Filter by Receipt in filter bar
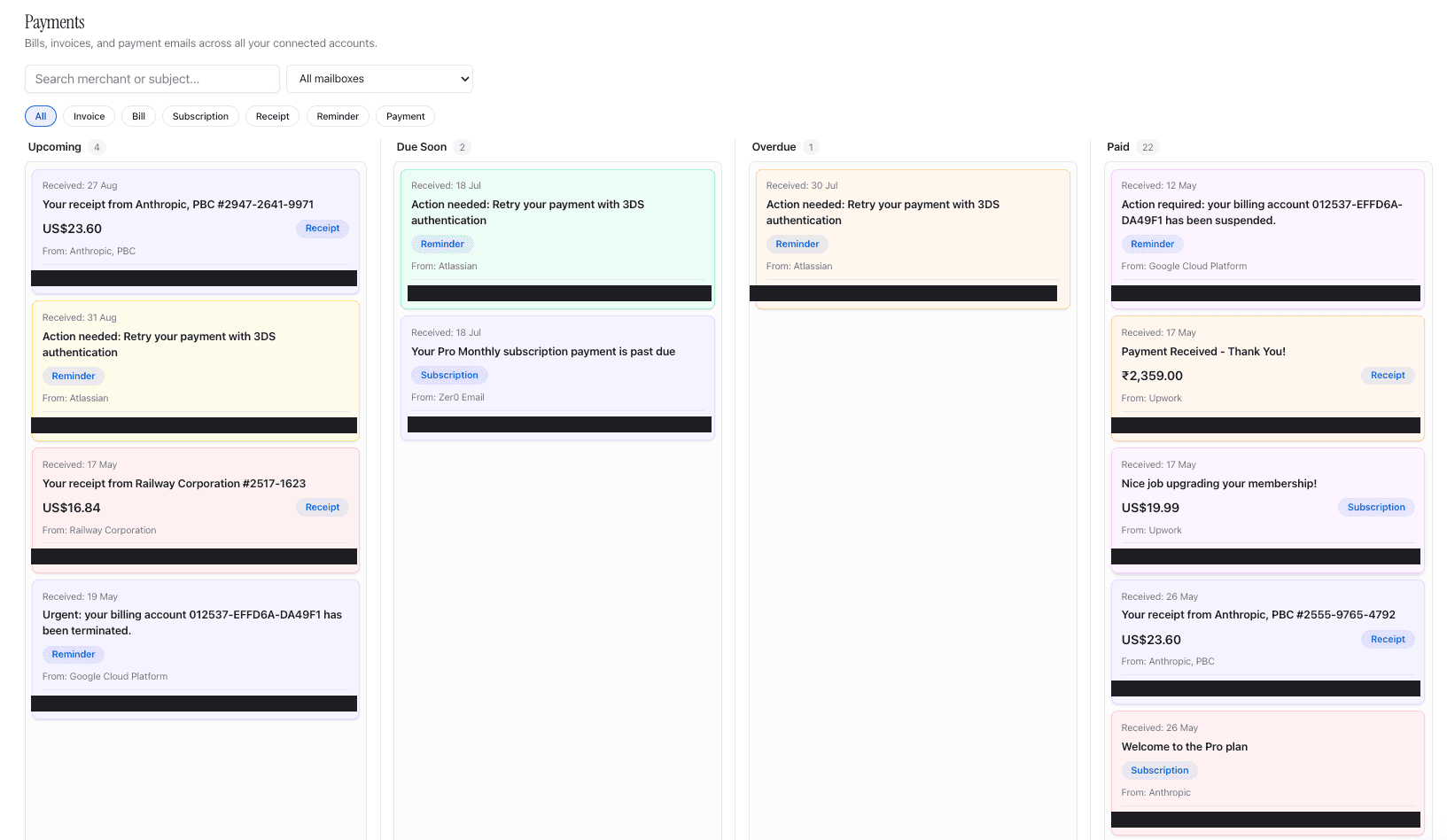This screenshot has width=1447, height=840. (273, 116)
